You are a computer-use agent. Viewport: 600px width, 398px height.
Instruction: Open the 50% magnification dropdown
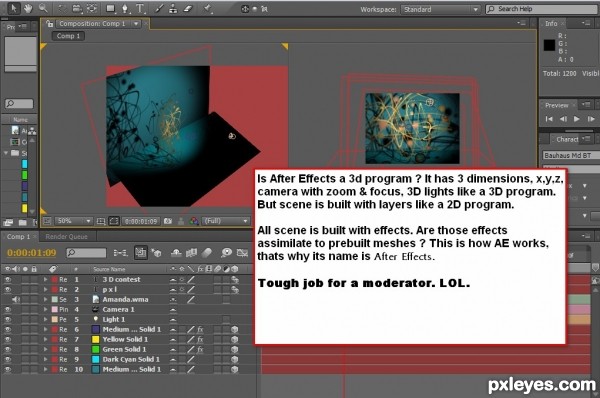point(73,221)
